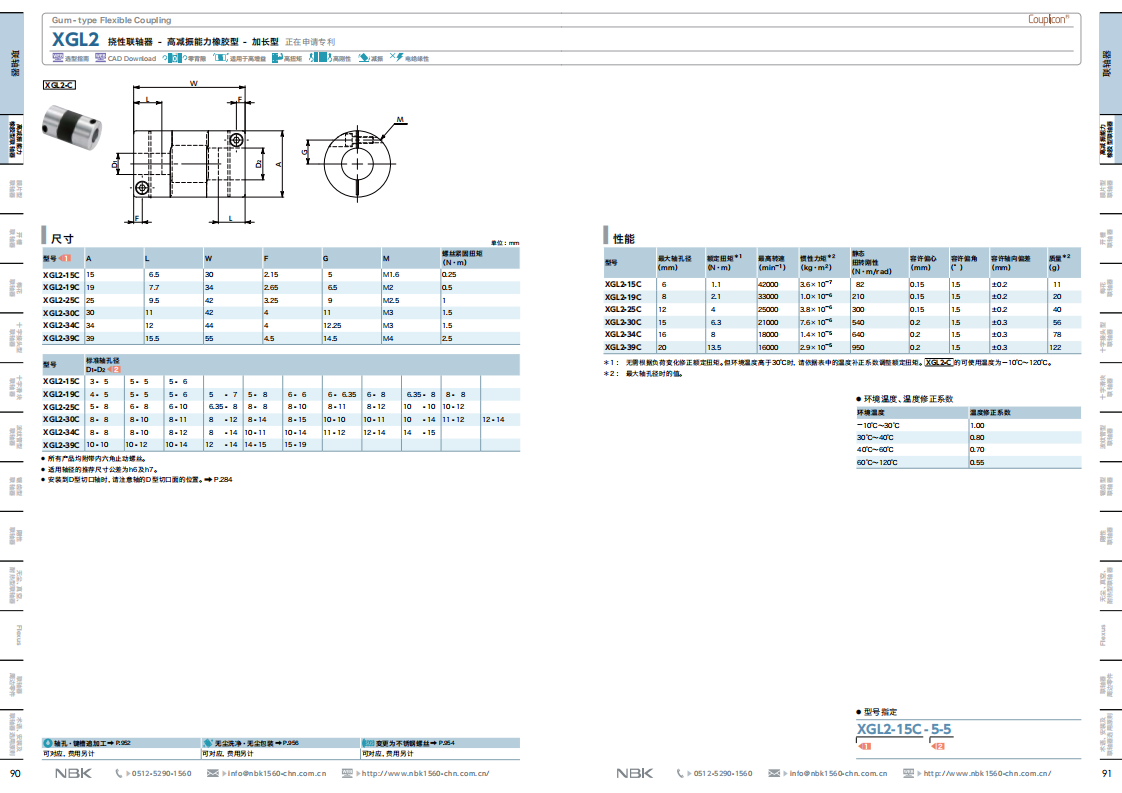This screenshot has height=793, width=1122.
Task: Open the CAD Download link
Action: pyautogui.click(x=132, y=59)
